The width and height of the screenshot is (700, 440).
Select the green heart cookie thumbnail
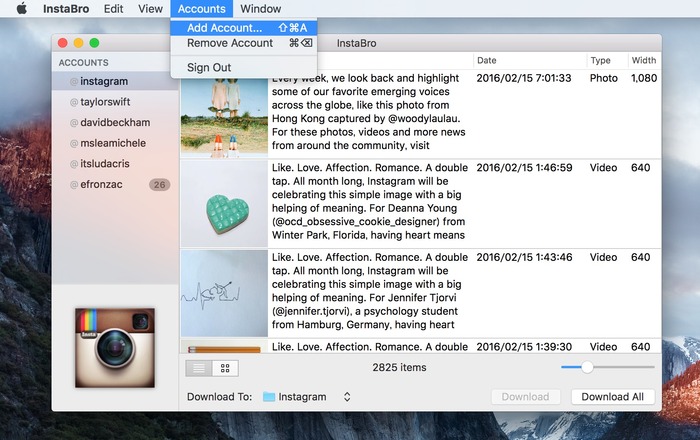point(225,204)
